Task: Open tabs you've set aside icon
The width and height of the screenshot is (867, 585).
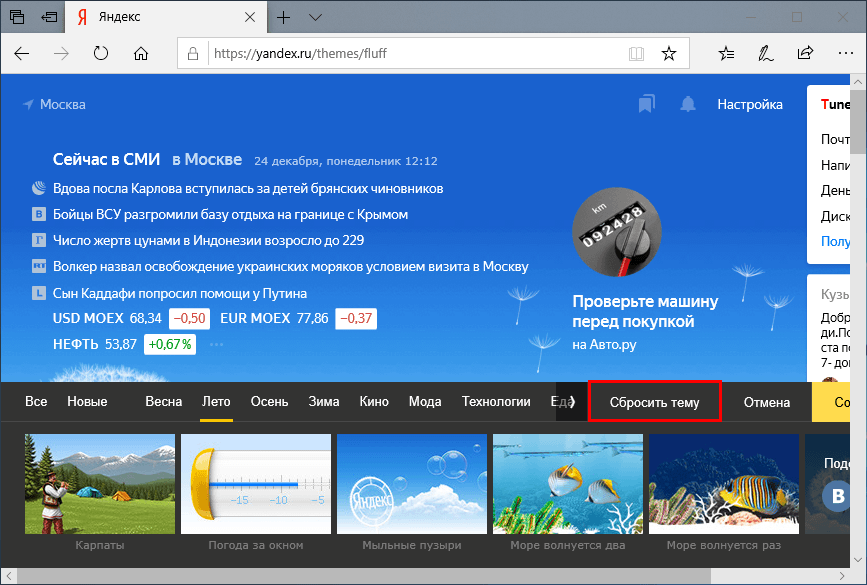Action: pyautogui.click(x=17, y=17)
